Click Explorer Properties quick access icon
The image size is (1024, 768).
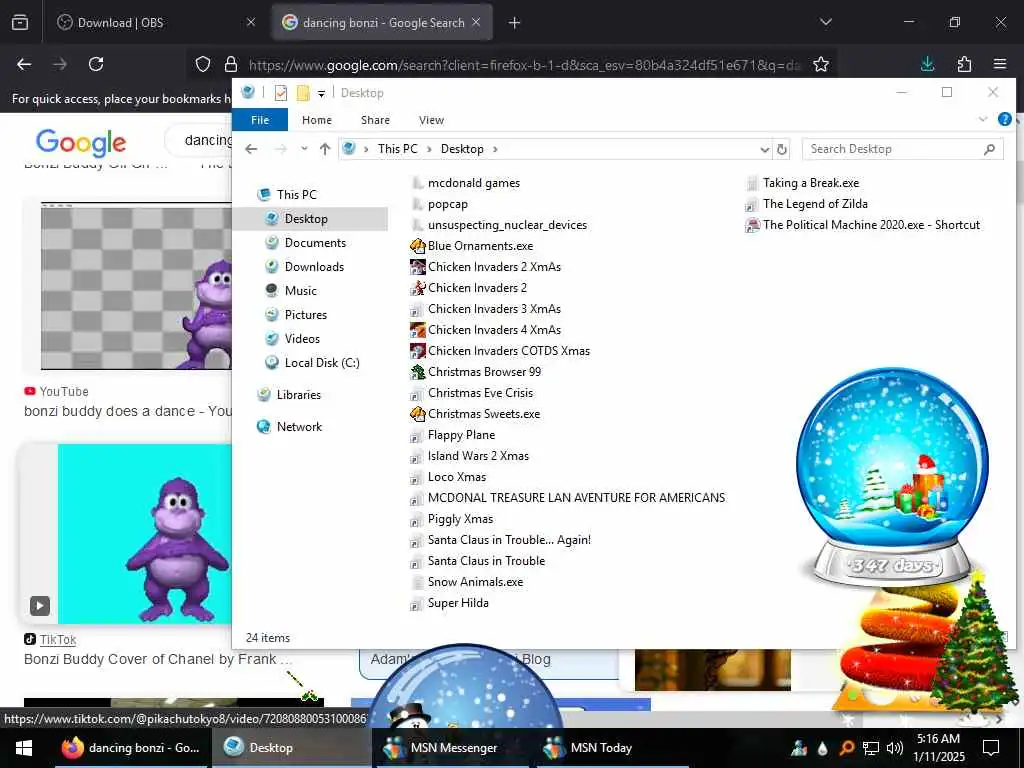coord(281,93)
